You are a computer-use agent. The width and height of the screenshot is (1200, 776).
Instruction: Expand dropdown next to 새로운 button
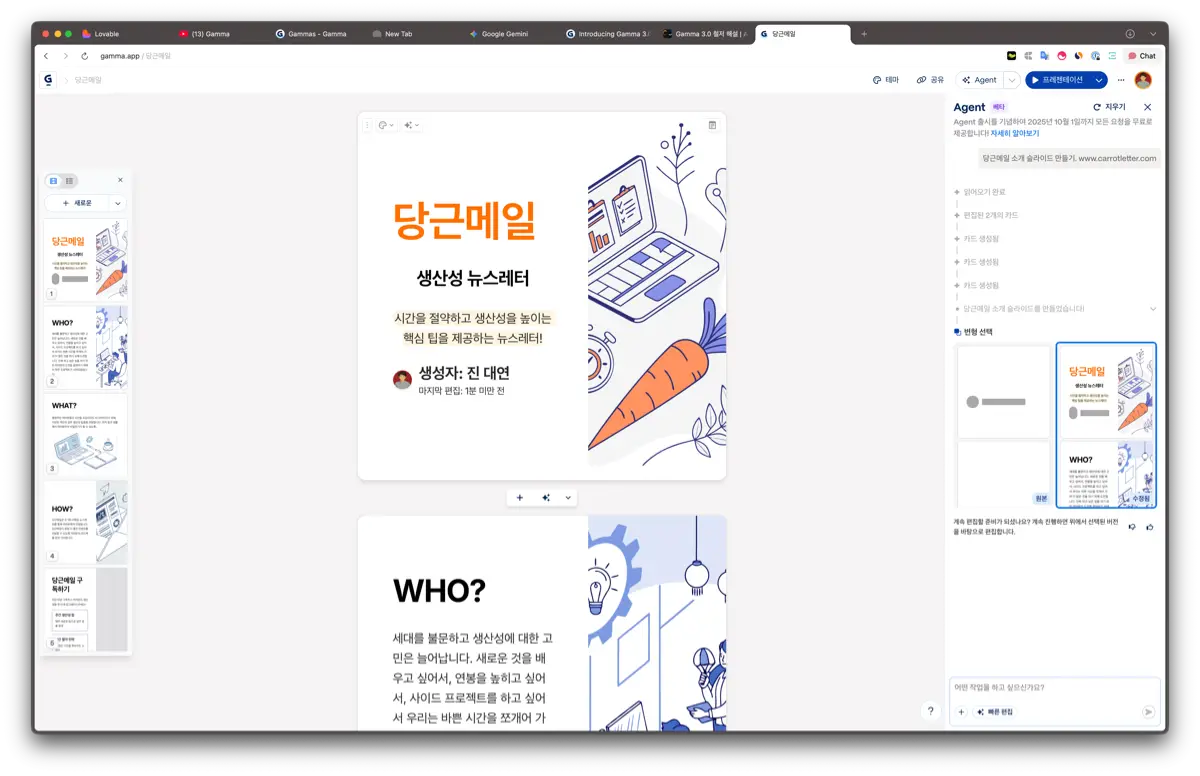pyautogui.click(x=118, y=203)
